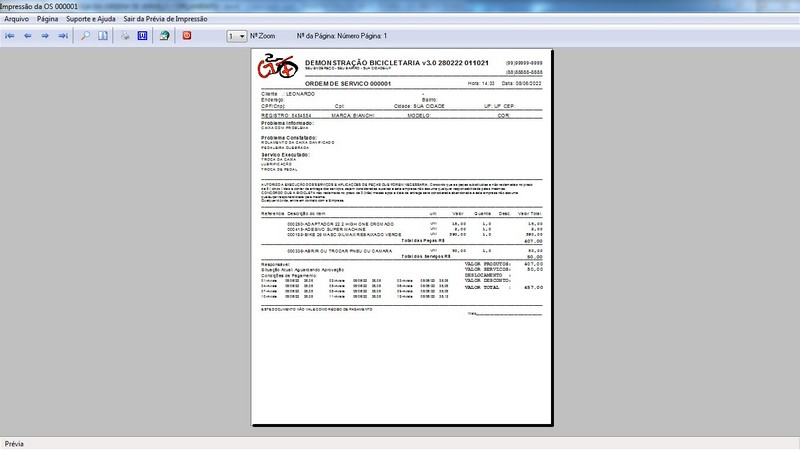Click the Servico Executado heading

pyautogui.click(x=286, y=155)
